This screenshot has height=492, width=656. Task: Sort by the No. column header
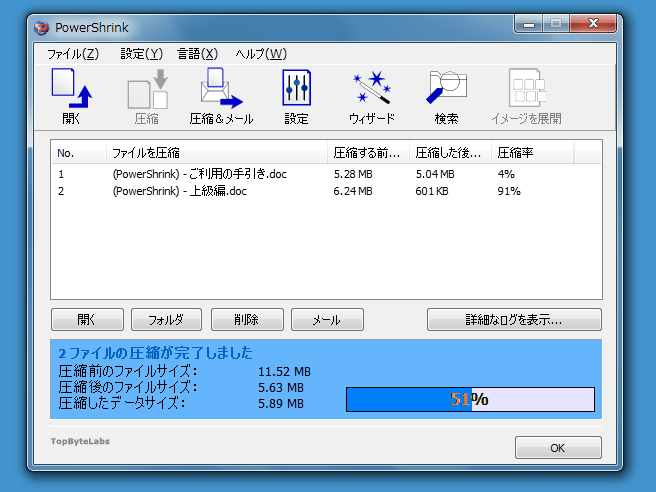pyautogui.click(x=78, y=153)
